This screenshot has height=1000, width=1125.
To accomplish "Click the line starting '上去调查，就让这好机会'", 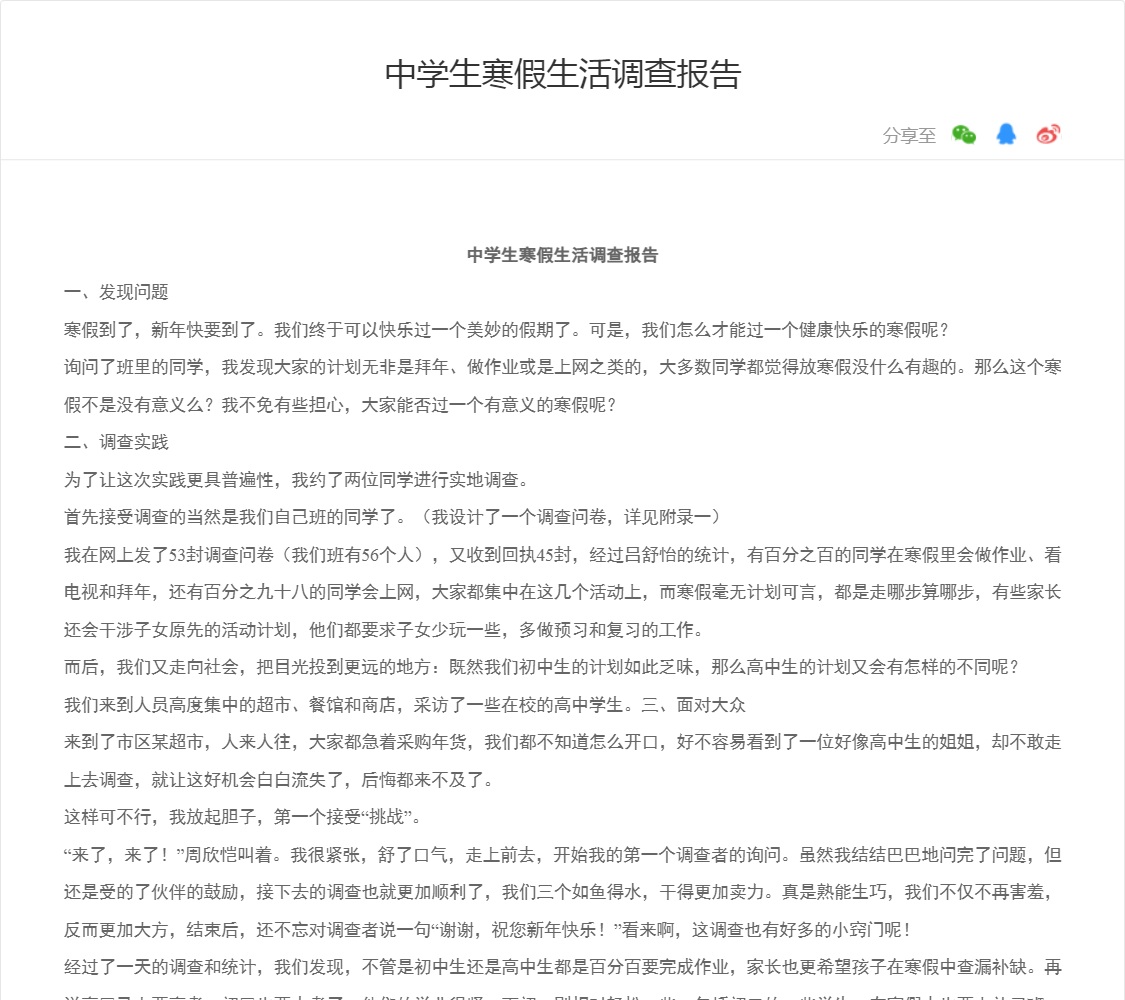I will pyautogui.click(x=279, y=780).
